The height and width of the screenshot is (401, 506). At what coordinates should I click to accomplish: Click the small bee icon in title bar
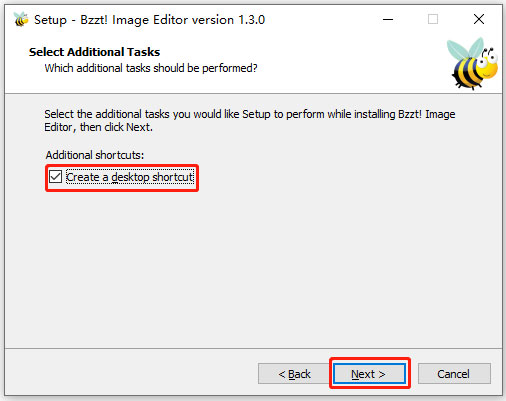(x=21, y=19)
